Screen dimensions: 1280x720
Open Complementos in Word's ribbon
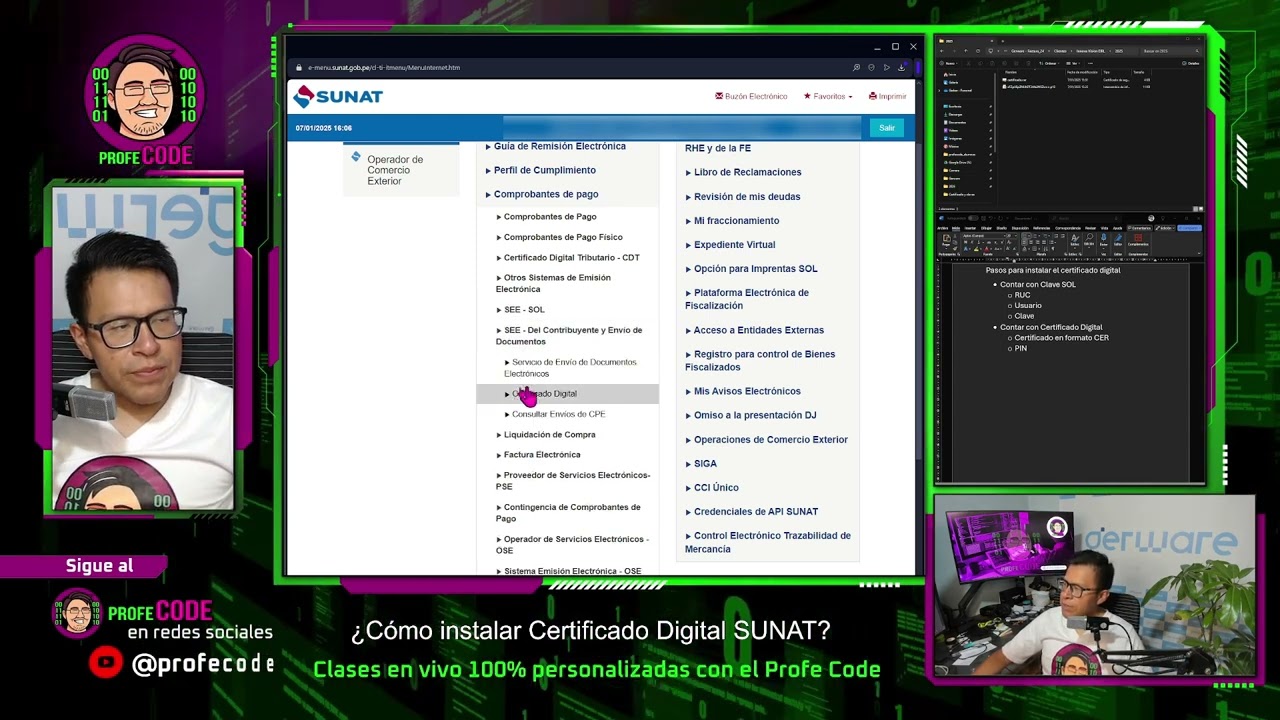[x=1138, y=240]
